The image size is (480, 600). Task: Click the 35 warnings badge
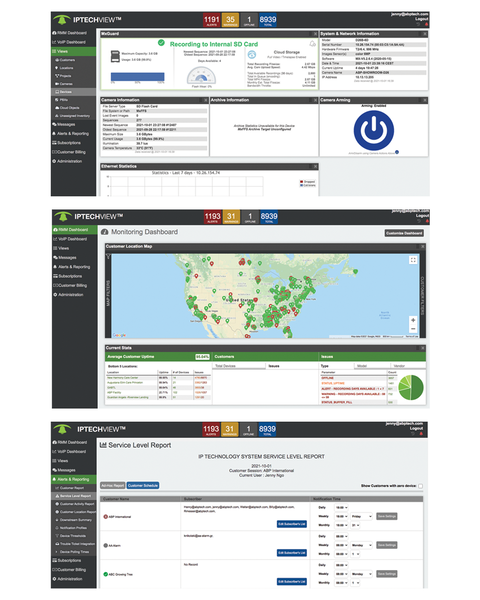(x=230, y=20)
